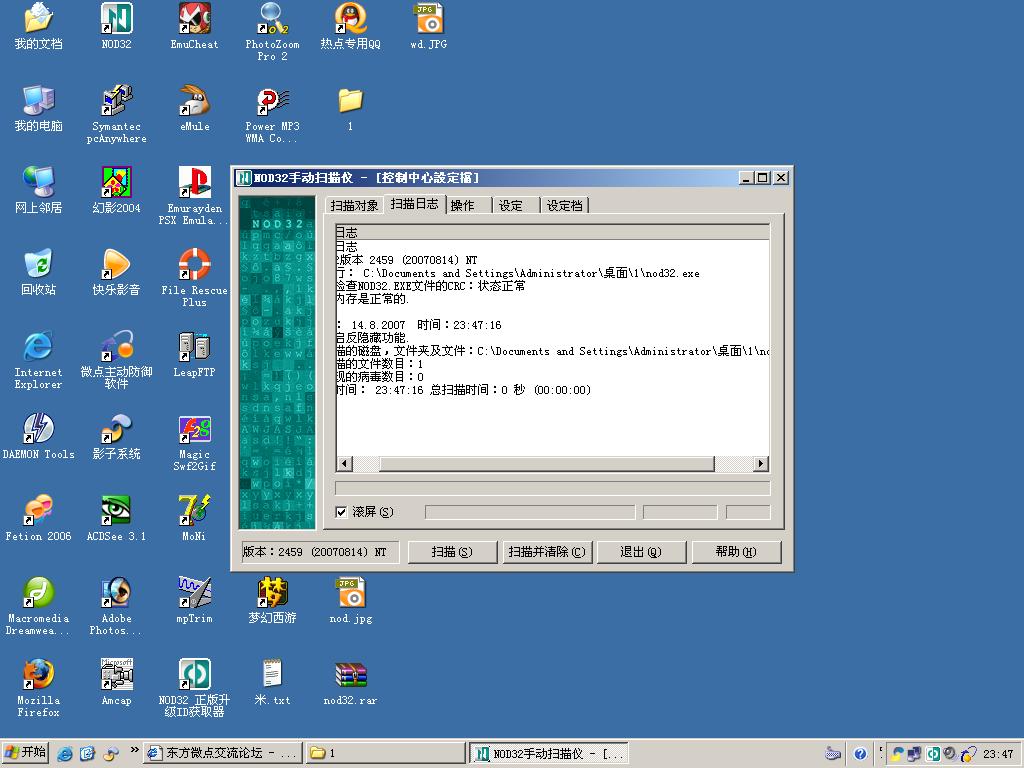Select the Power MP3 WMA converter icon
This screenshot has height=768, width=1024.
click(x=272, y=114)
